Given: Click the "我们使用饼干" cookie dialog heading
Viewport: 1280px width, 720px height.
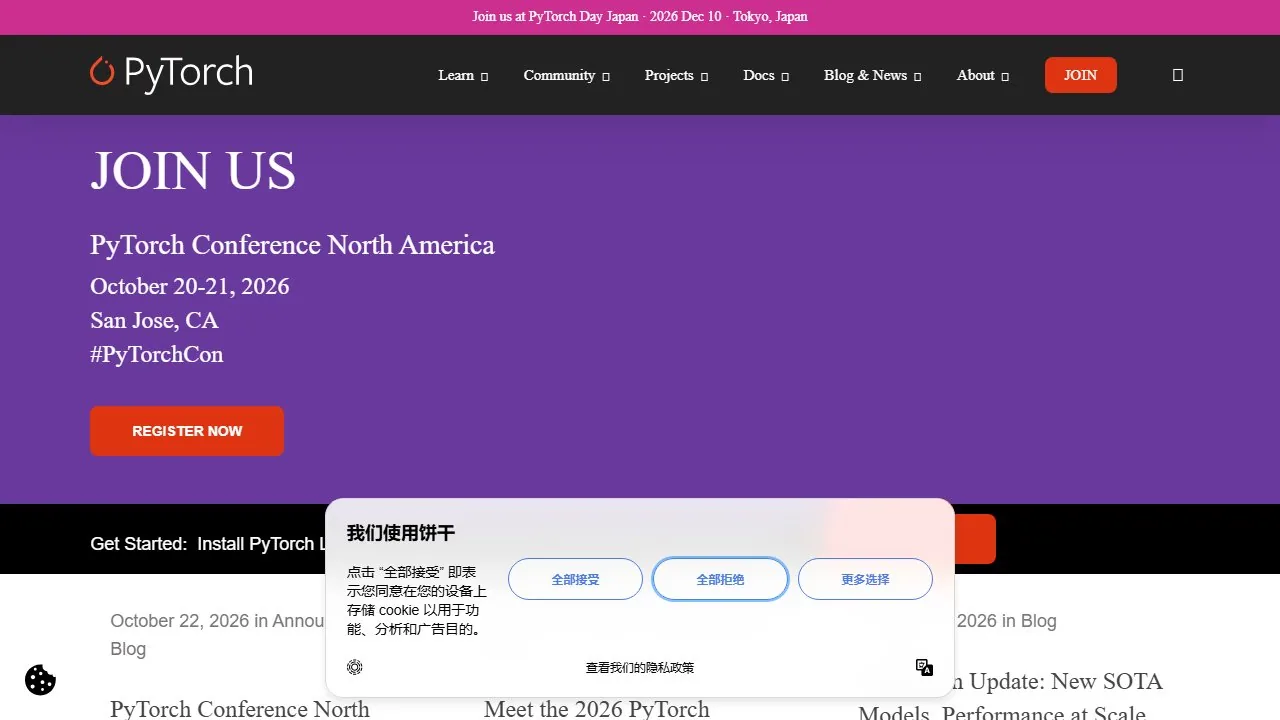Looking at the screenshot, I should point(401,533).
